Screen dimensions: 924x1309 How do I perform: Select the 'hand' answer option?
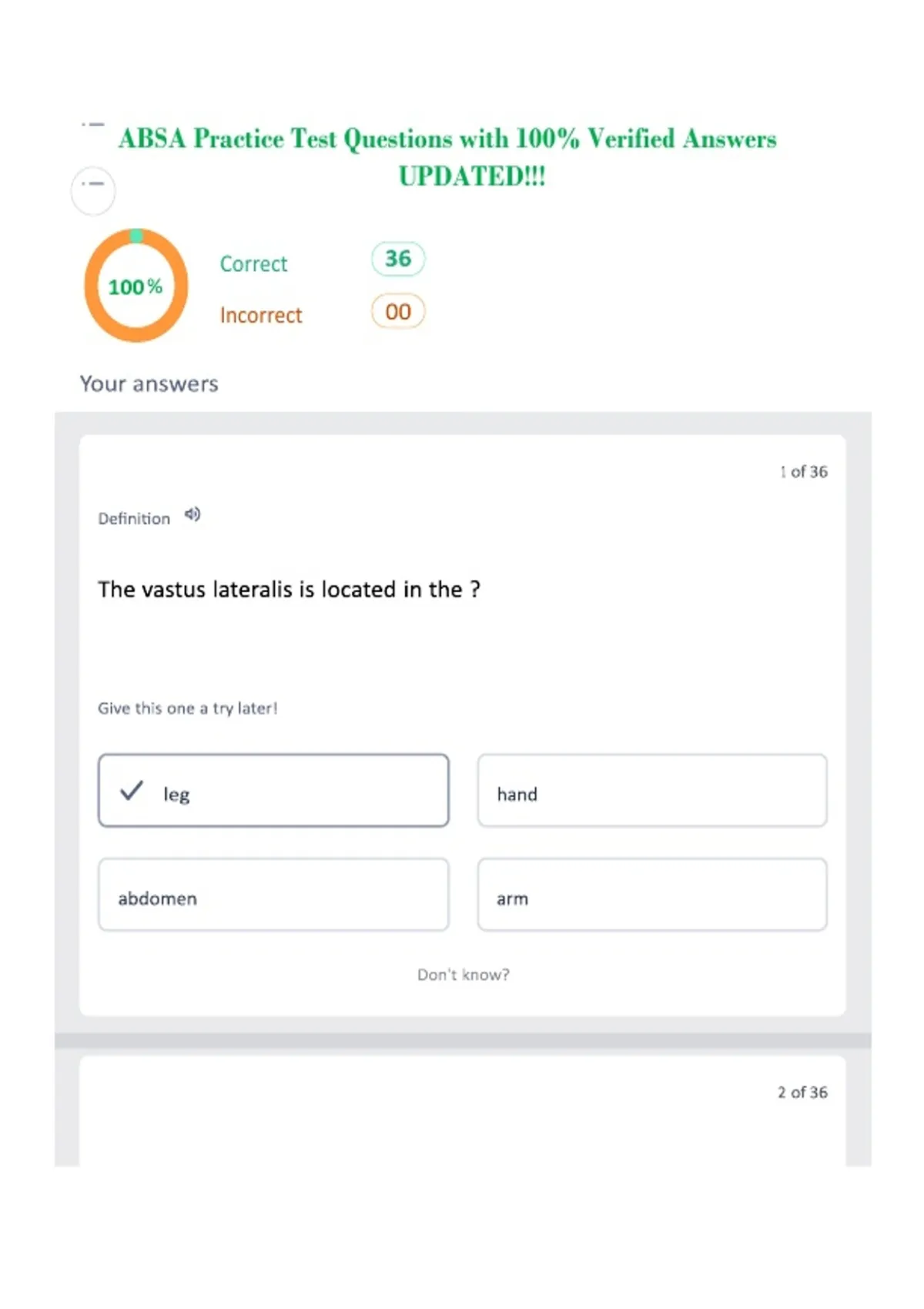(x=652, y=791)
